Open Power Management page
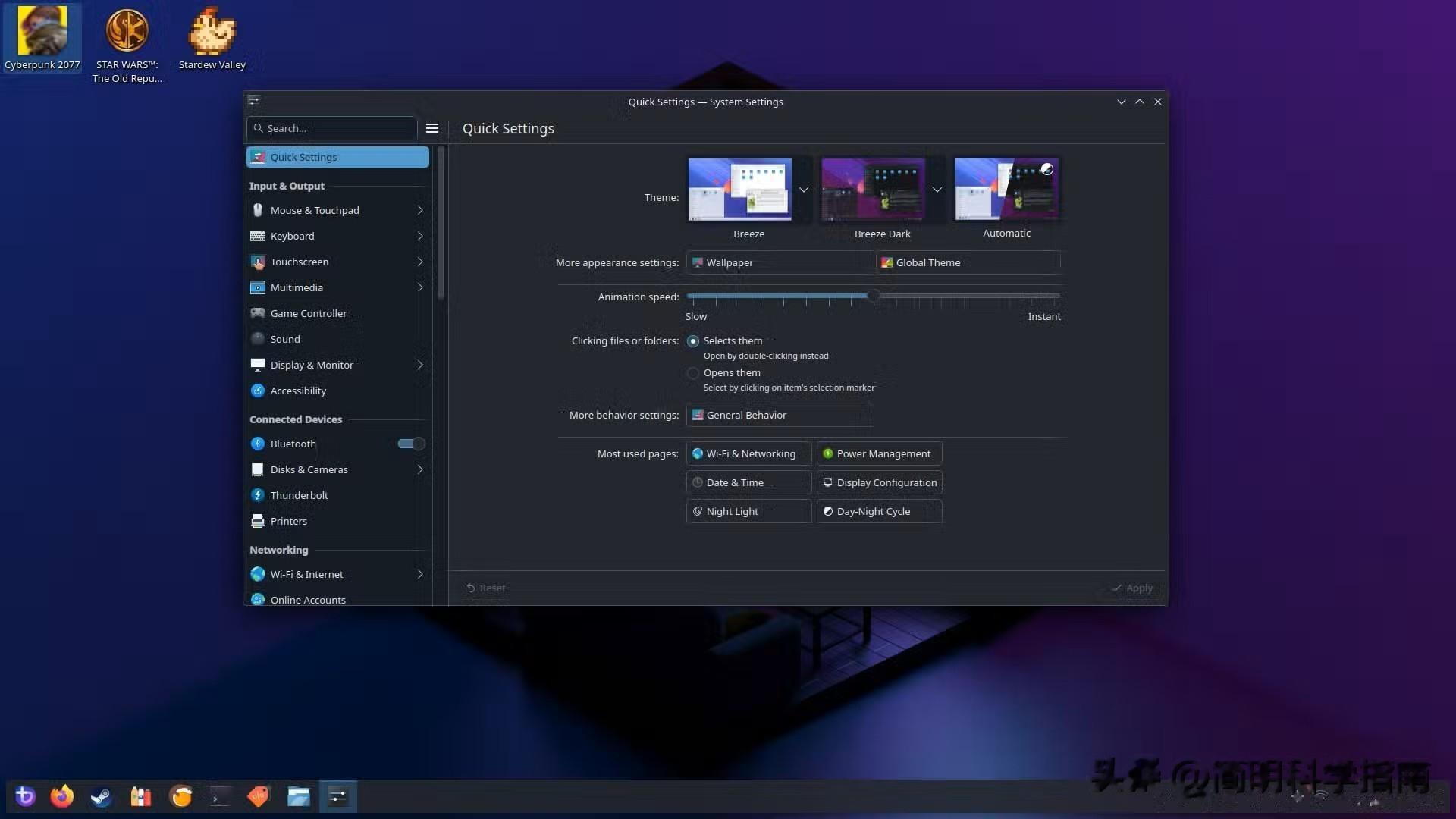This screenshot has width=1456, height=819. click(x=879, y=453)
